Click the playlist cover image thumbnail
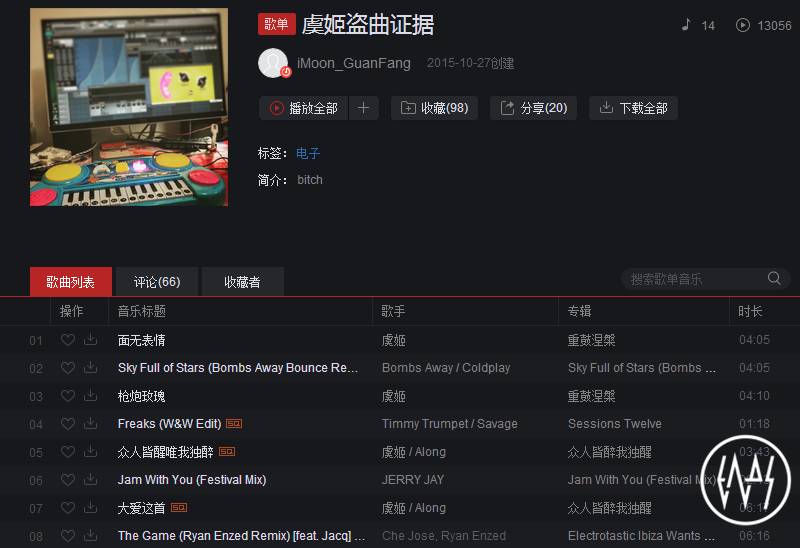800x548 pixels. click(129, 107)
